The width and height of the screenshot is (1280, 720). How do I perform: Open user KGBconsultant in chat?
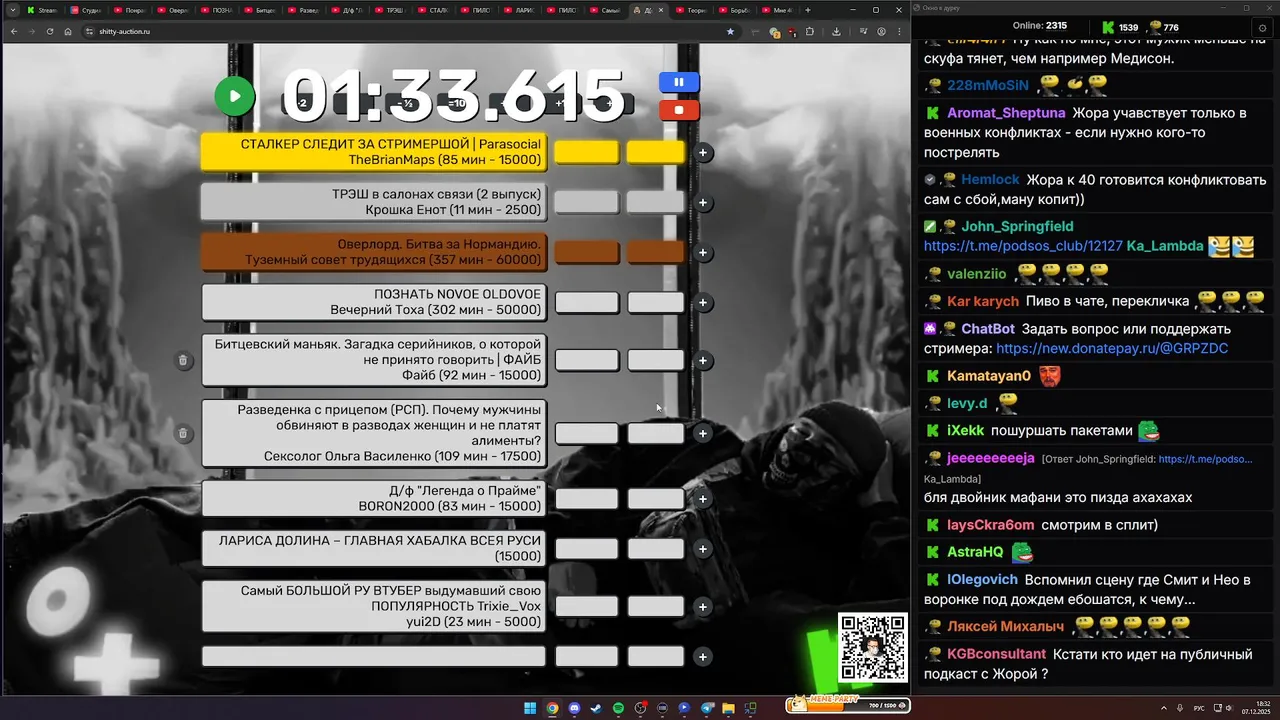996,654
